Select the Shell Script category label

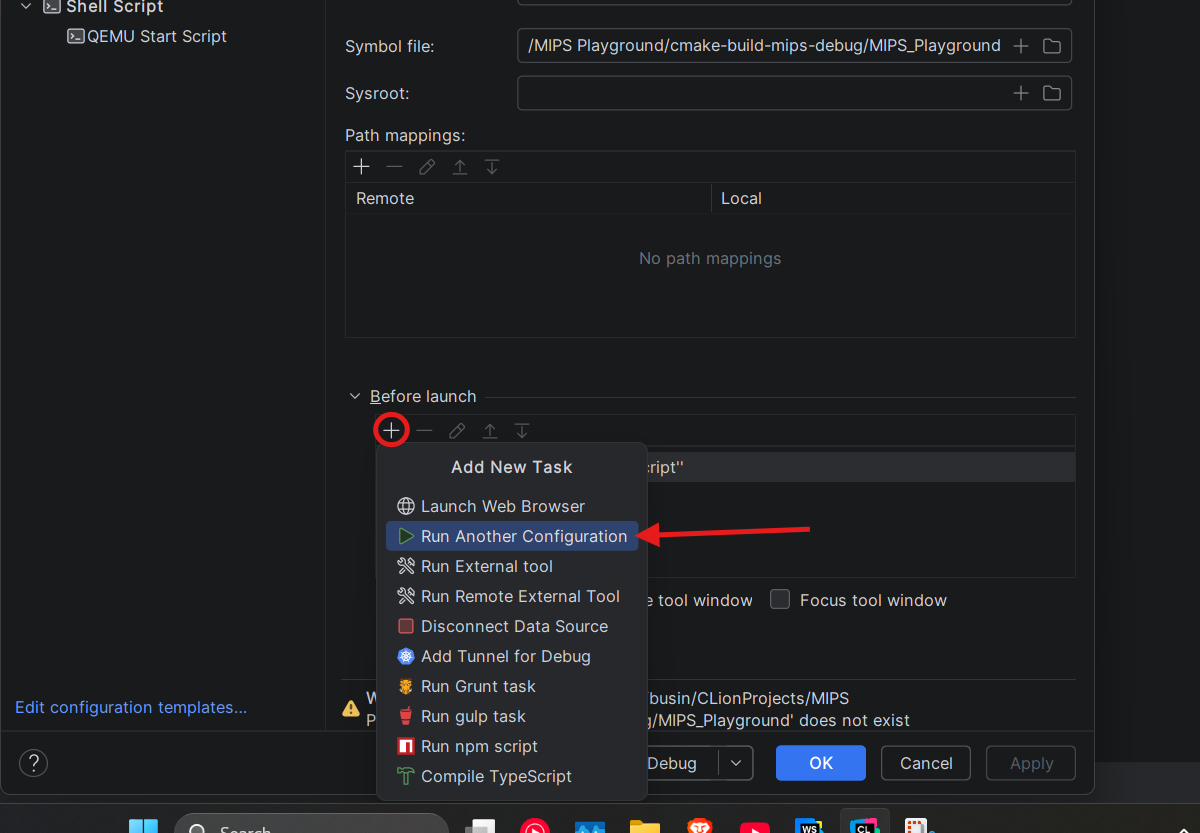pos(115,7)
